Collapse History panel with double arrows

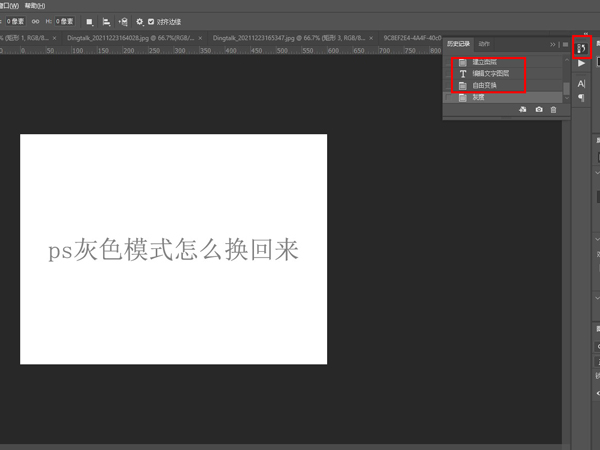(x=553, y=44)
